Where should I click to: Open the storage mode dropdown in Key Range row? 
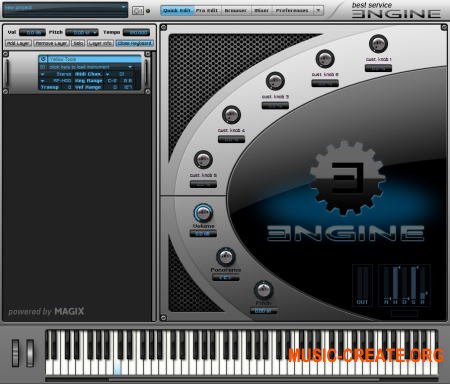[42, 81]
